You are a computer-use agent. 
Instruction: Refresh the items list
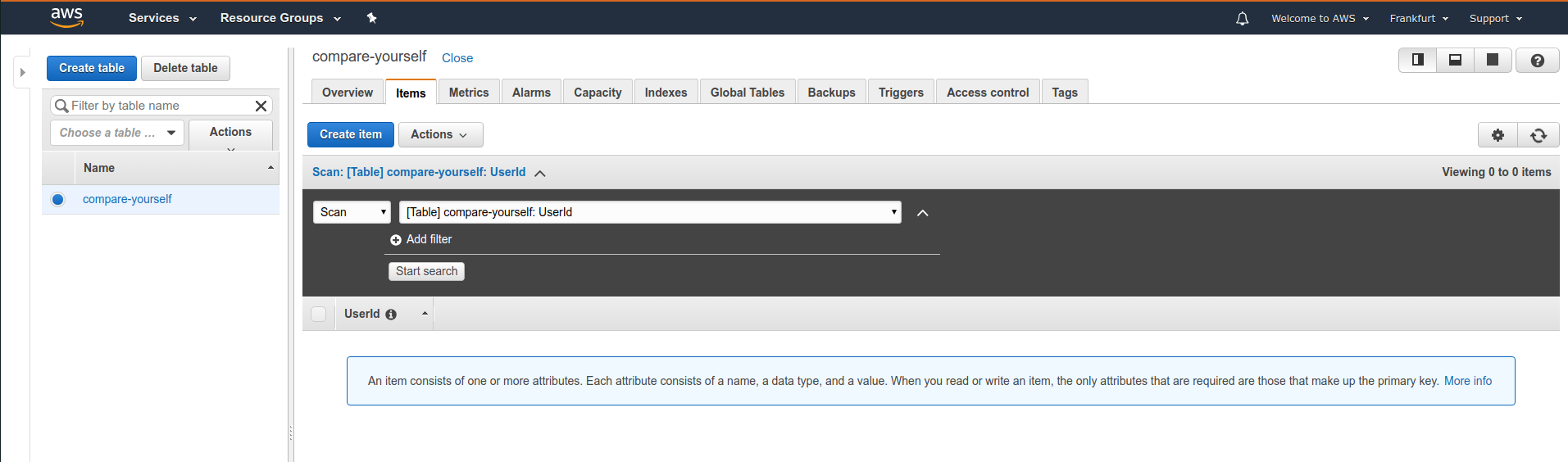tap(1538, 135)
